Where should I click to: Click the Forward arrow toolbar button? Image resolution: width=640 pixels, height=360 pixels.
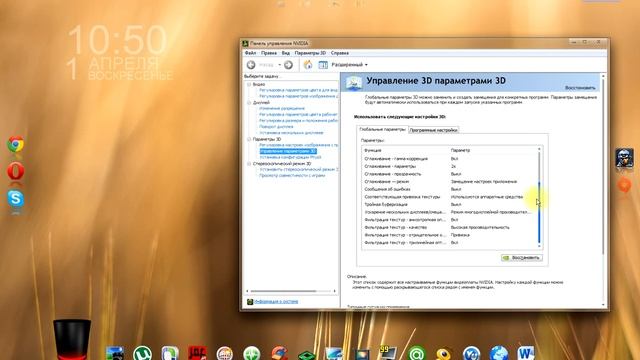(289, 64)
